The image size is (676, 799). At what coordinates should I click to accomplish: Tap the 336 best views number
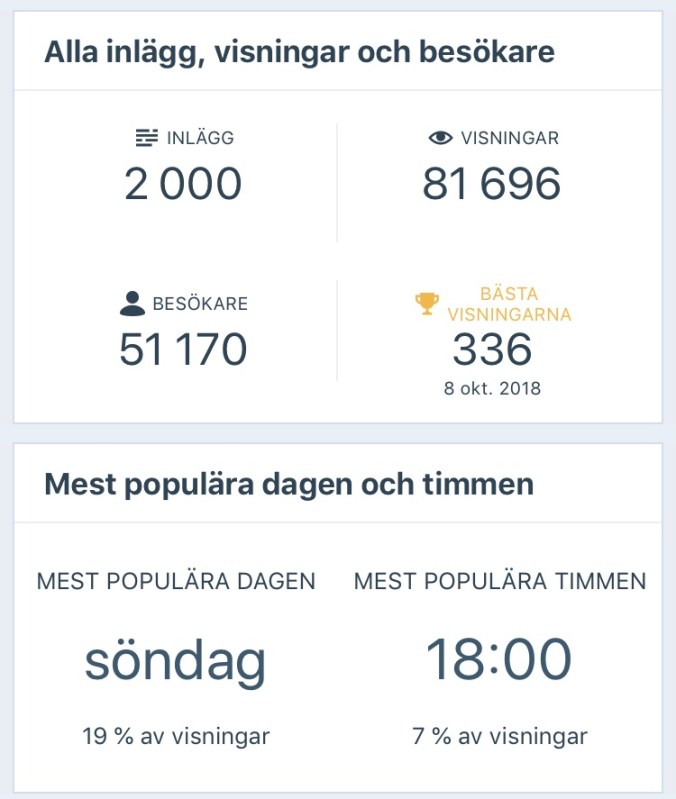pyautogui.click(x=492, y=350)
